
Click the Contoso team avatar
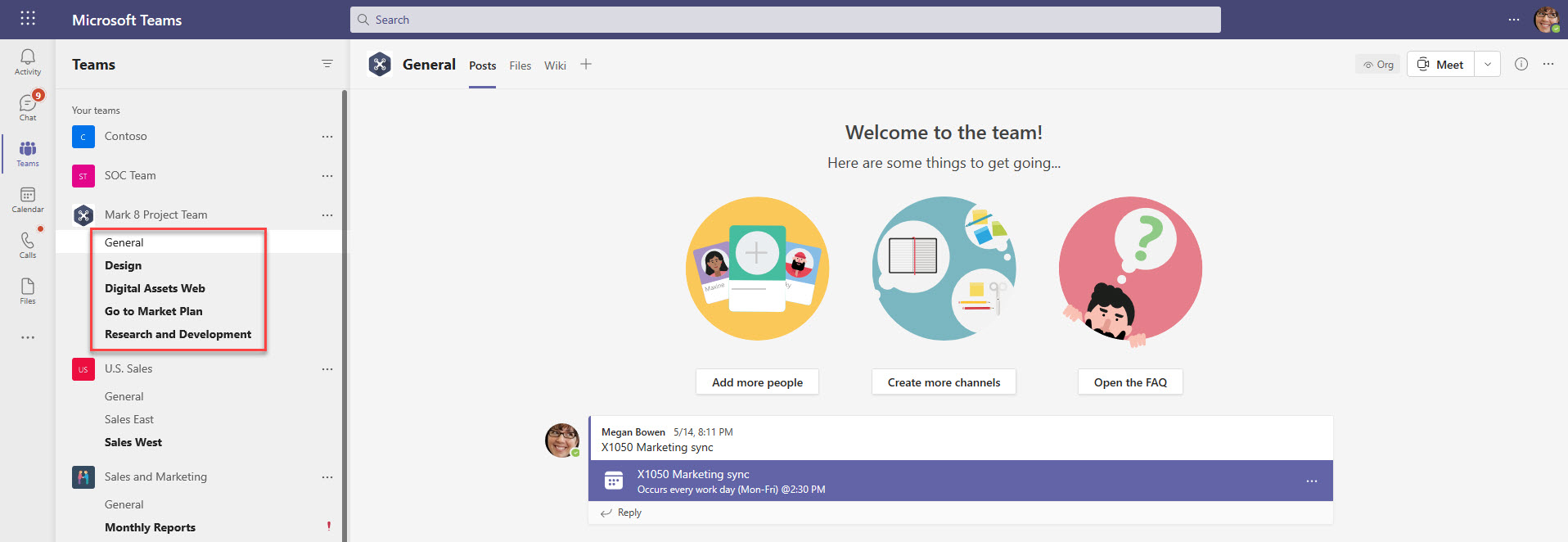pos(83,137)
